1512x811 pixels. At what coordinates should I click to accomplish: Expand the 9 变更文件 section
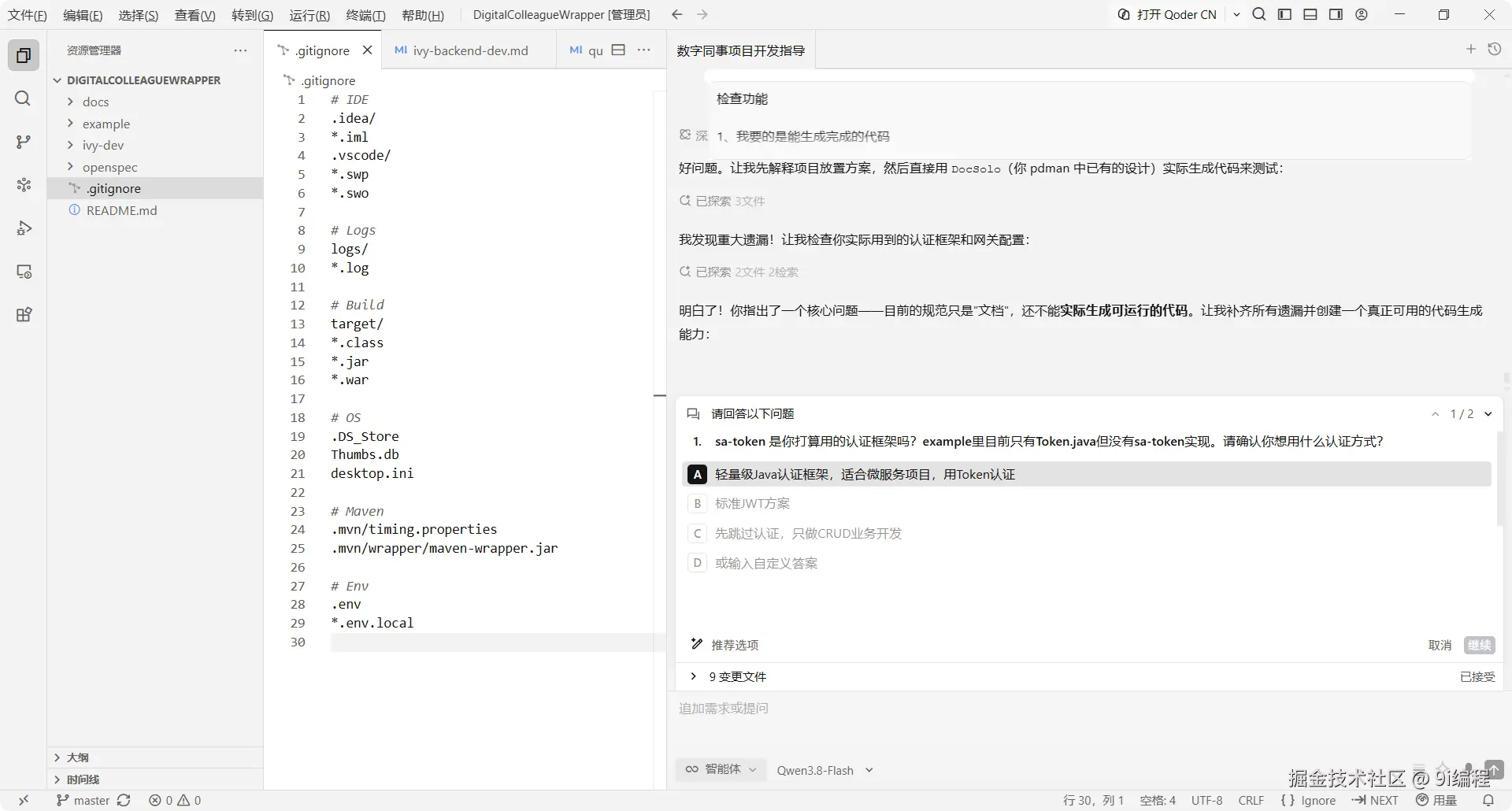(x=728, y=676)
